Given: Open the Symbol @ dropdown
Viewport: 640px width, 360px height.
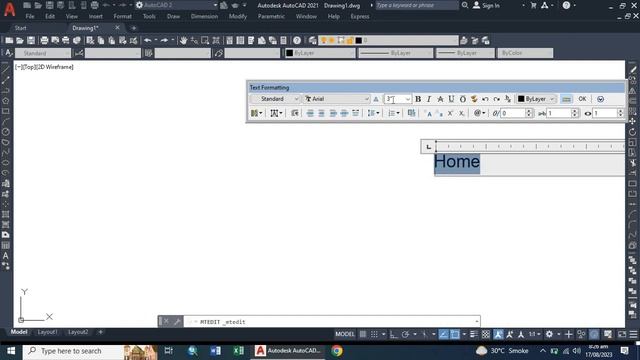Looking at the screenshot, I should (x=479, y=113).
